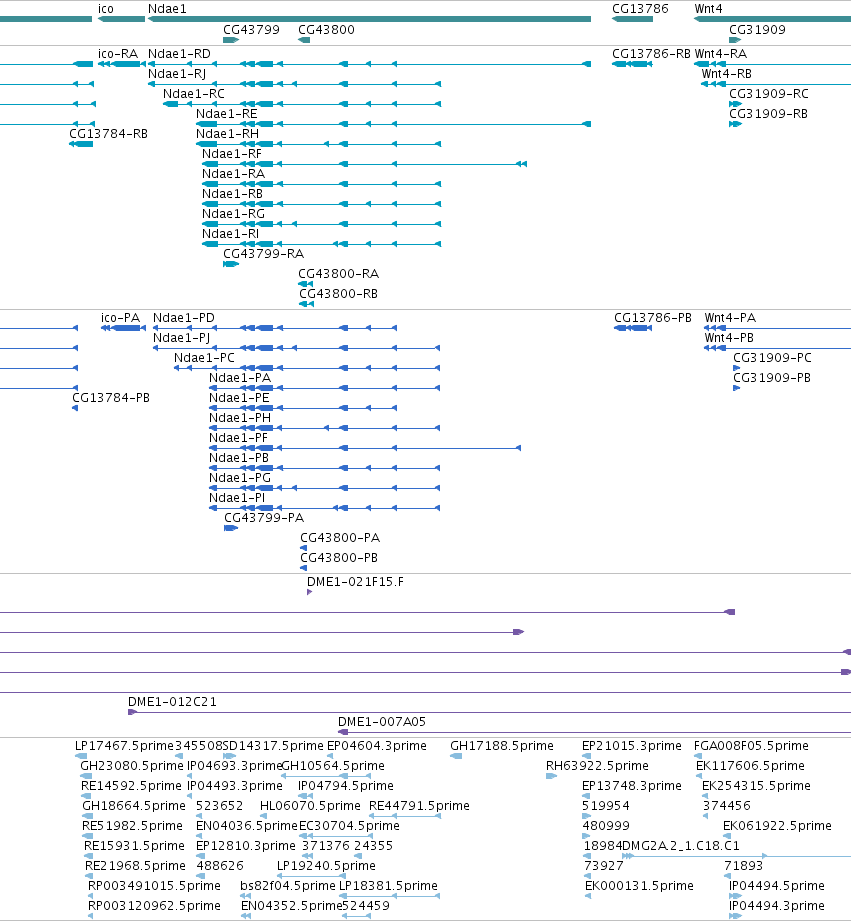
Task: Click the CG31909 gene label
Action: tap(757, 29)
